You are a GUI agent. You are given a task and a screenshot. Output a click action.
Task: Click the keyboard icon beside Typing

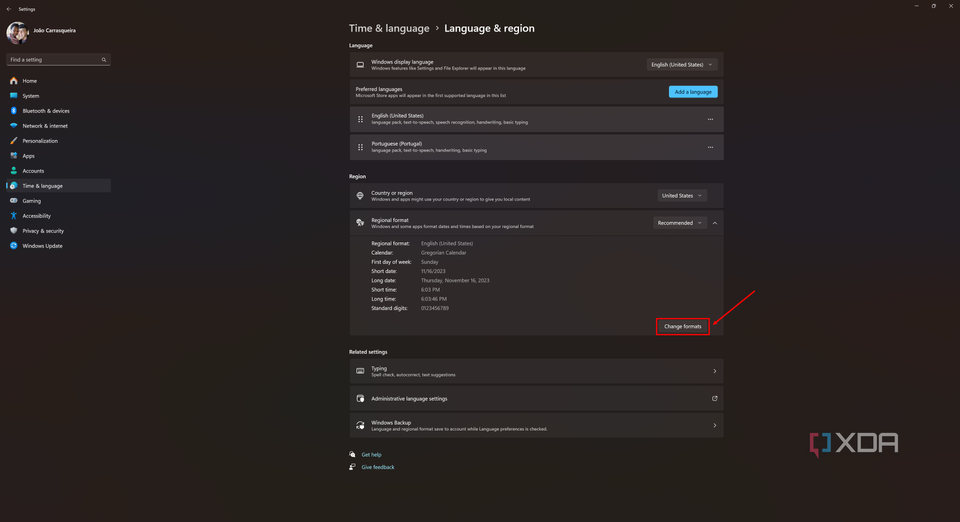point(360,371)
